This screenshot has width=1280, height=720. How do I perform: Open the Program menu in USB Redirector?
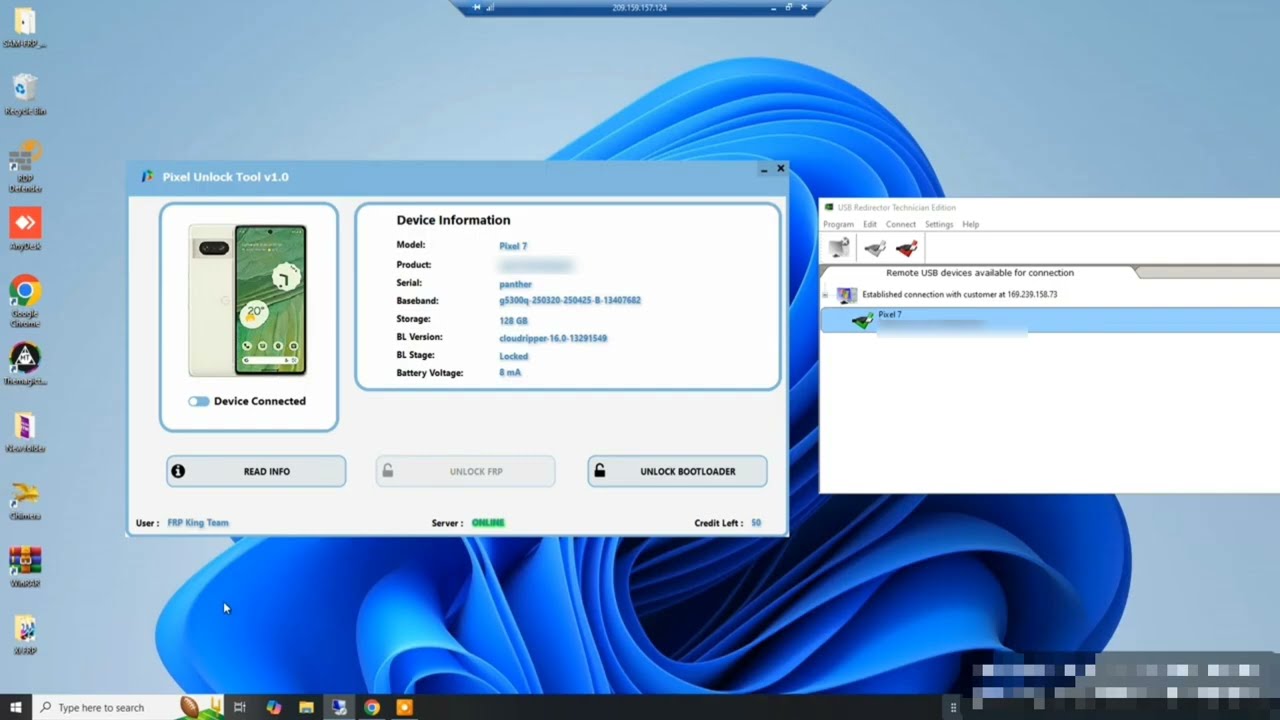click(838, 224)
